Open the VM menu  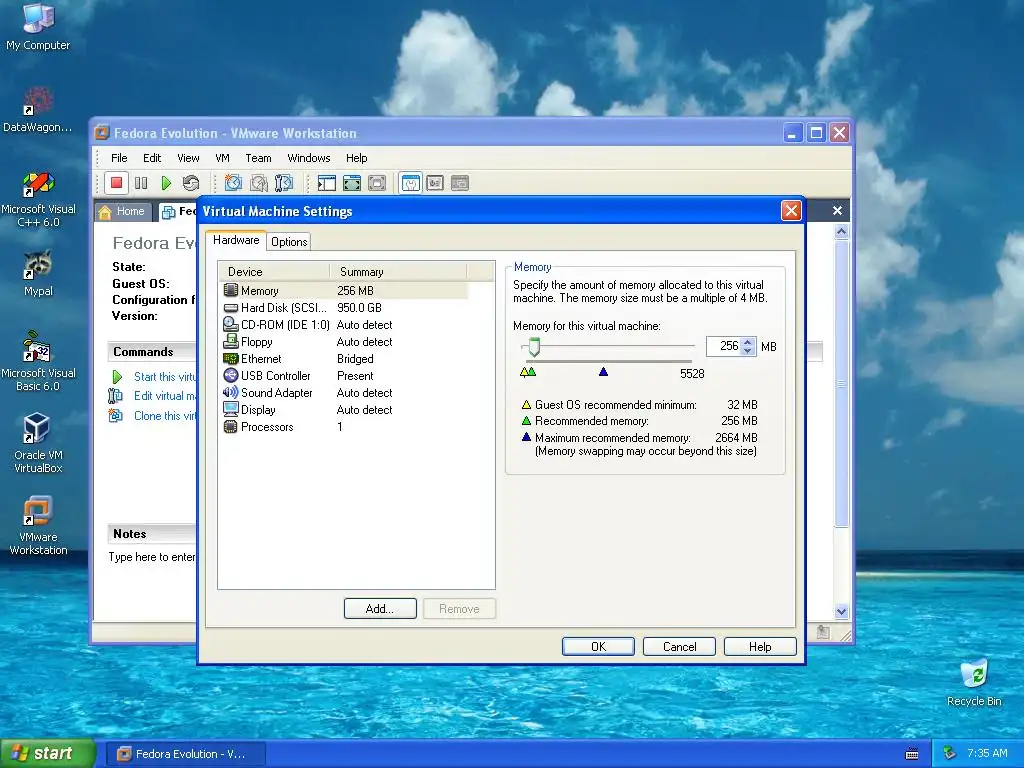coord(223,158)
